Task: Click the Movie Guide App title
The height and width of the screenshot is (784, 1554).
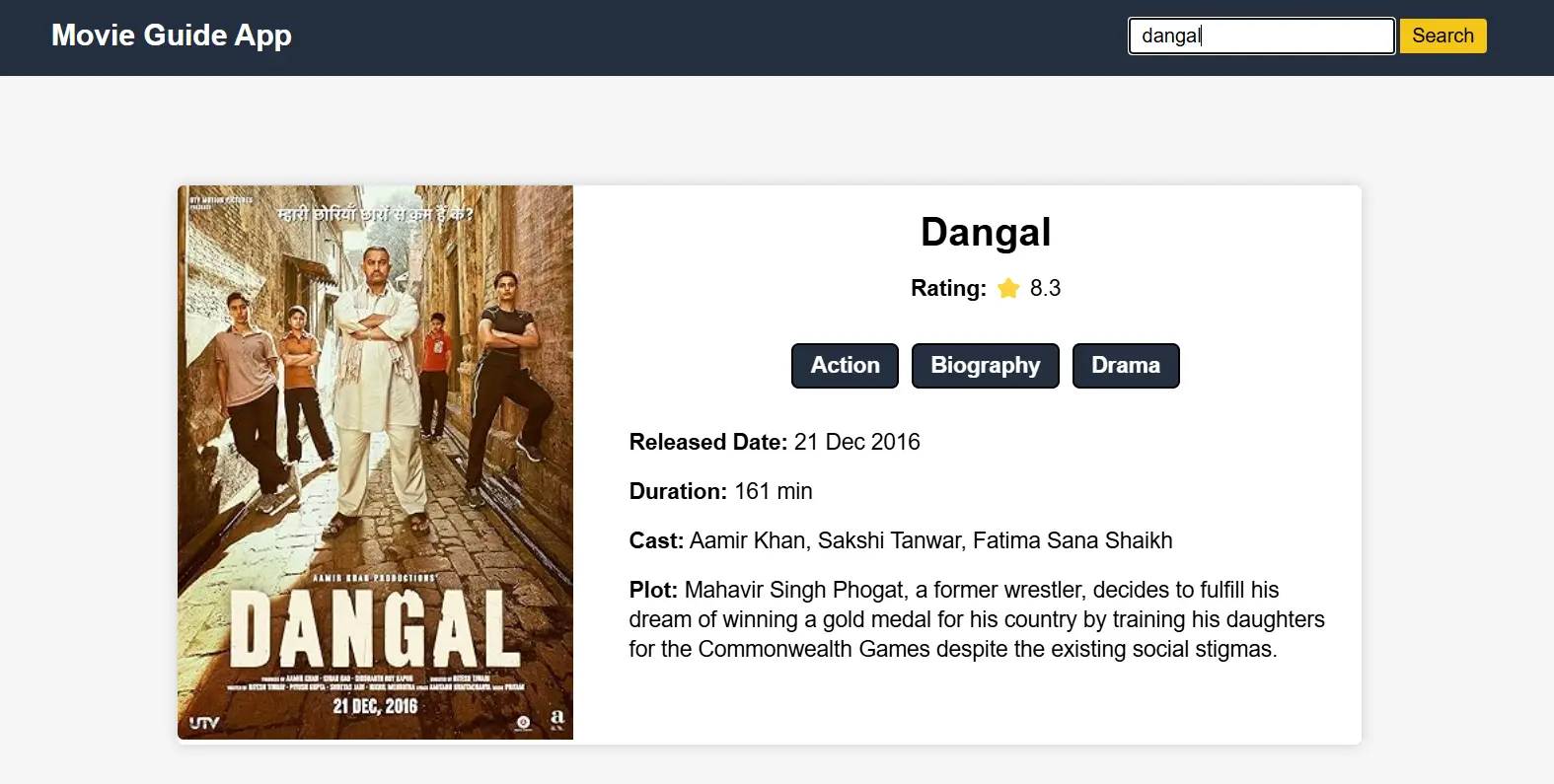Action: (x=172, y=36)
